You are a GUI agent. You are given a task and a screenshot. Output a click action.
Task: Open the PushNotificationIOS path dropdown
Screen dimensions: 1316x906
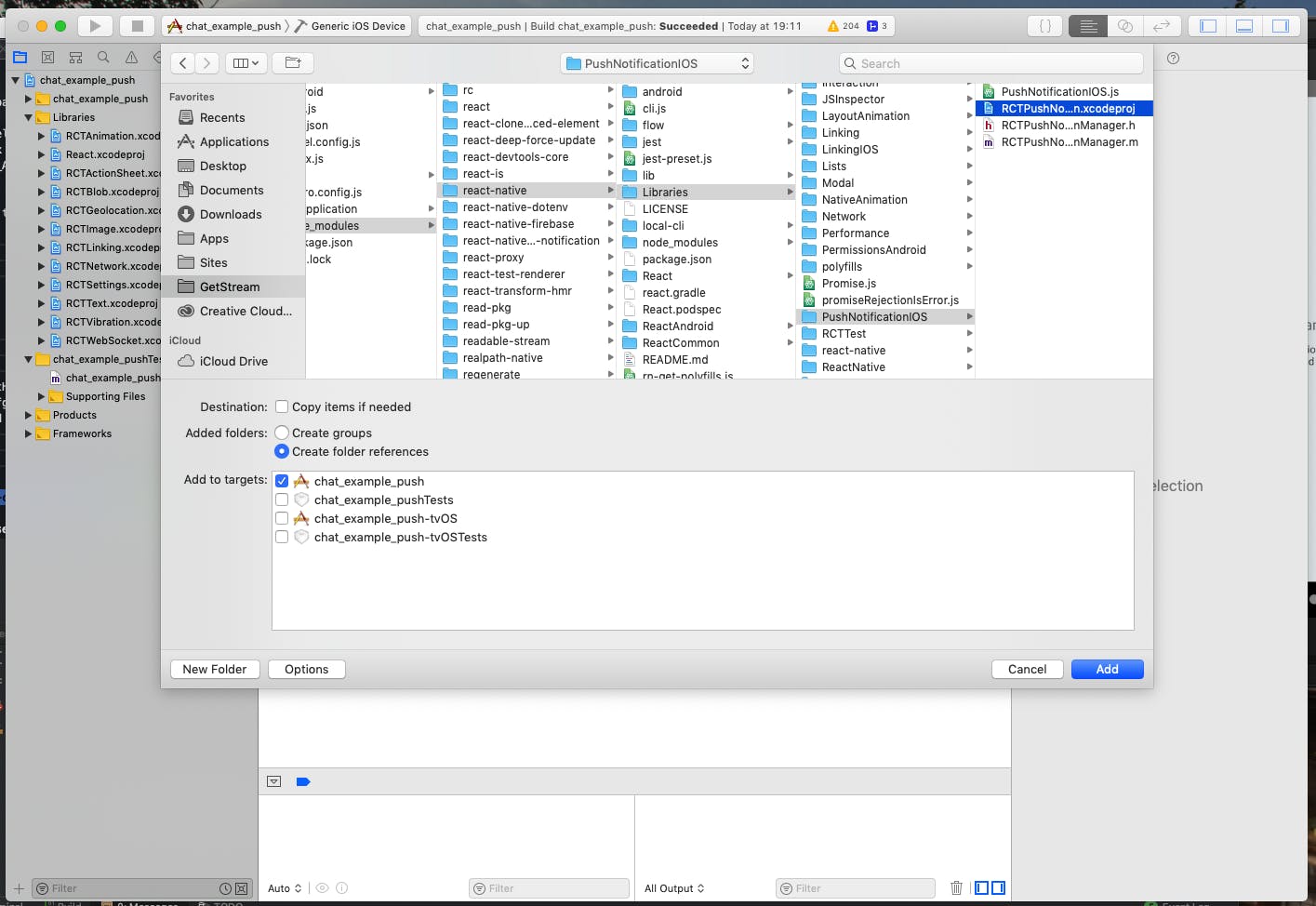click(657, 63)
